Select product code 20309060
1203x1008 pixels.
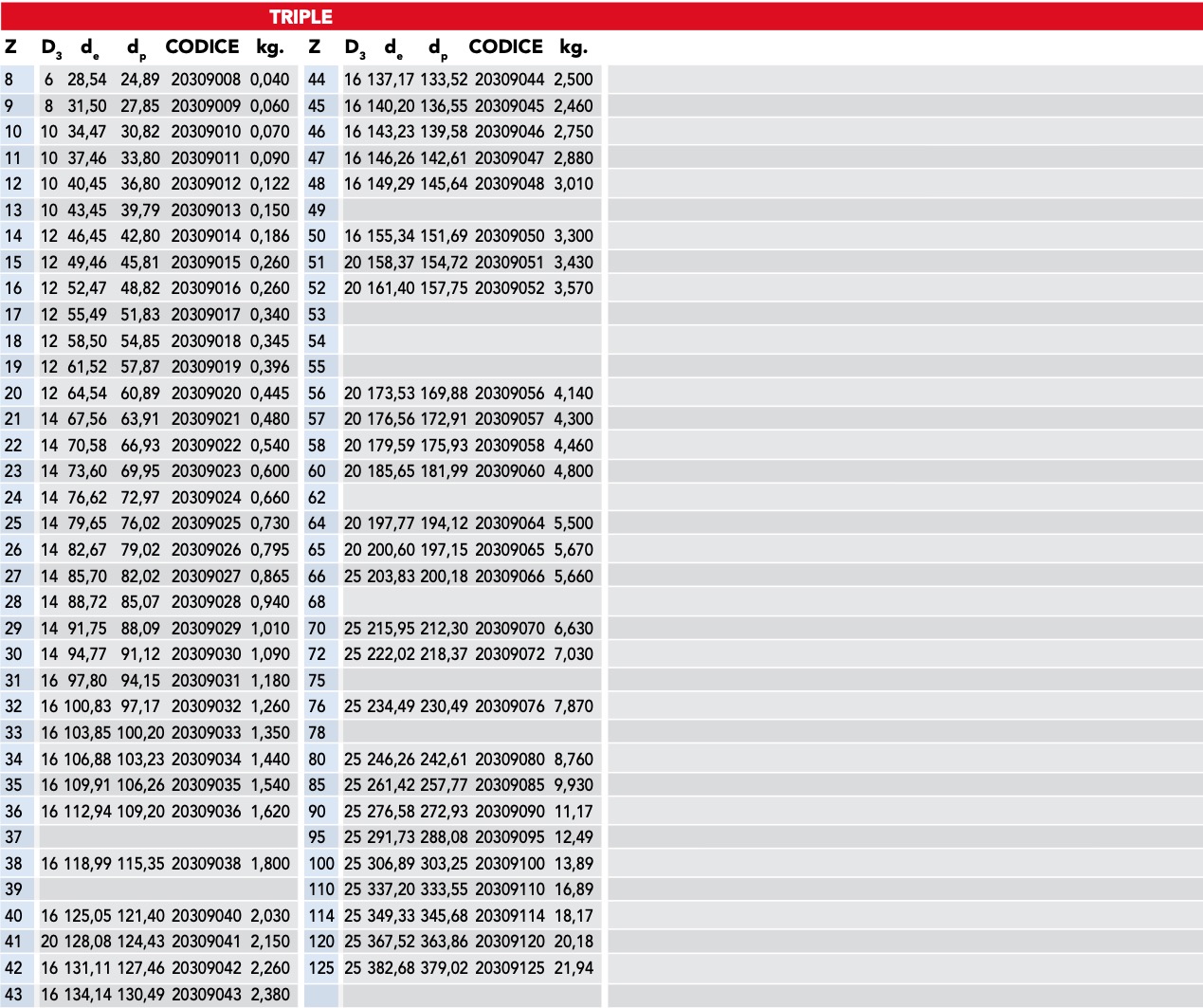[x=509, y=471]
